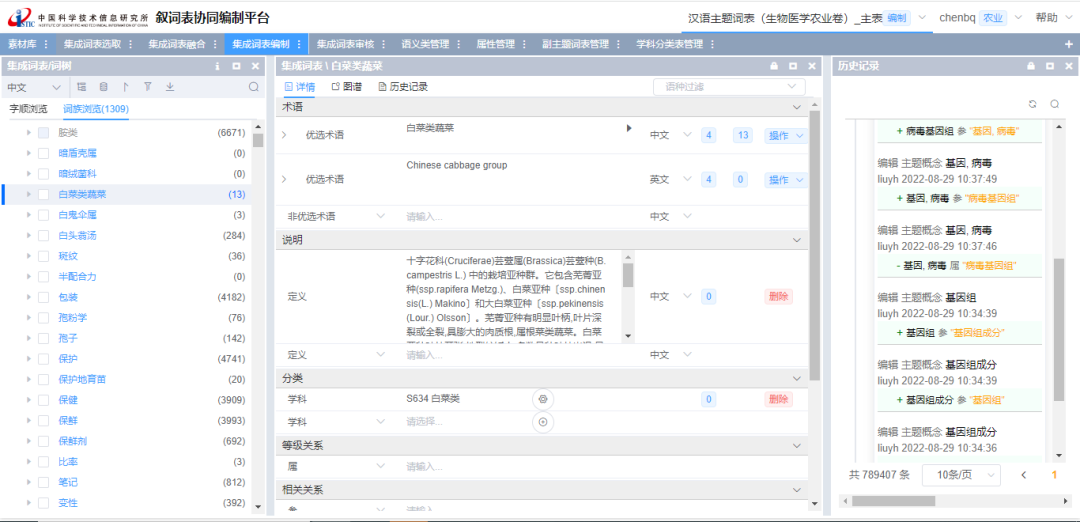Open search in the 集成词表/词树 panel
1080x522 pixels.
(x=253, y=87)
